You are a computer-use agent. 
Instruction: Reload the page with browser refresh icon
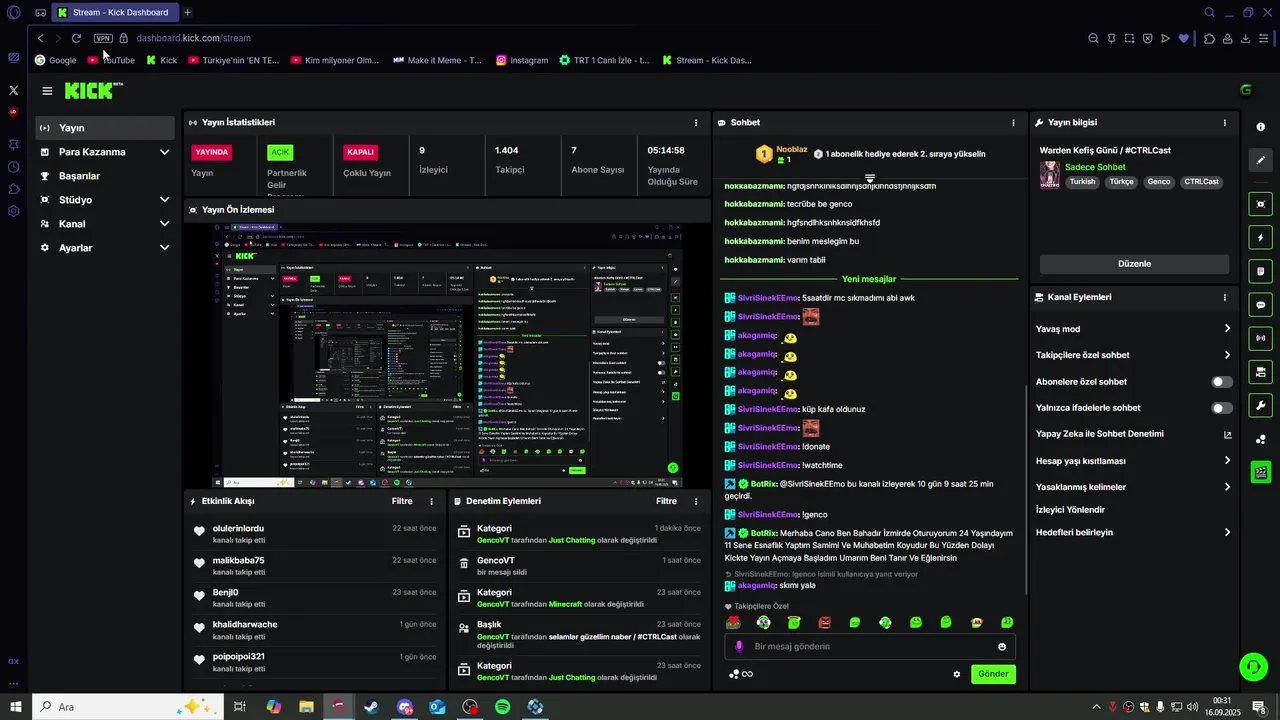76,38
